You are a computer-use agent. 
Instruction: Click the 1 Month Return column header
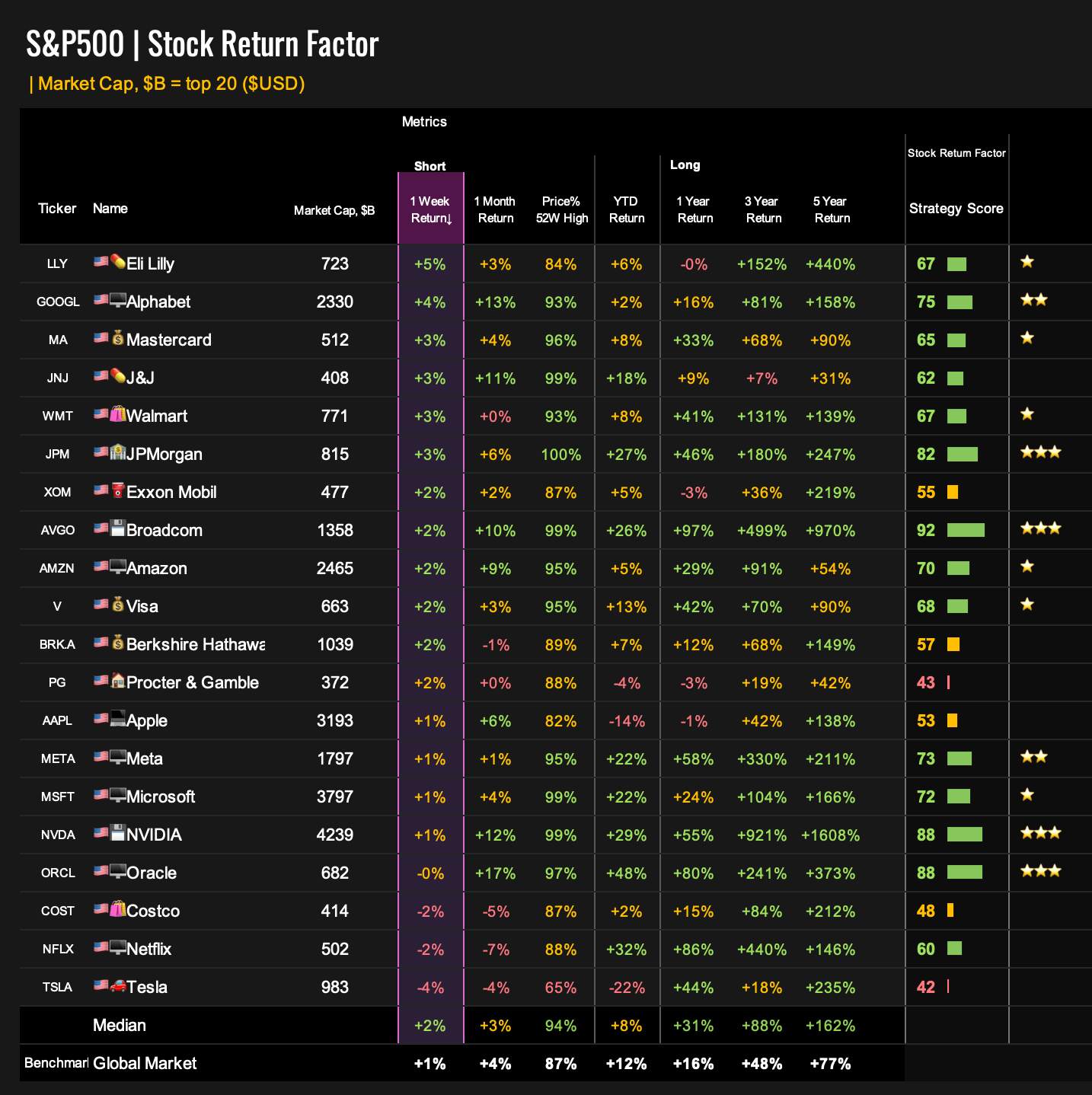click(x=495, y=209)
